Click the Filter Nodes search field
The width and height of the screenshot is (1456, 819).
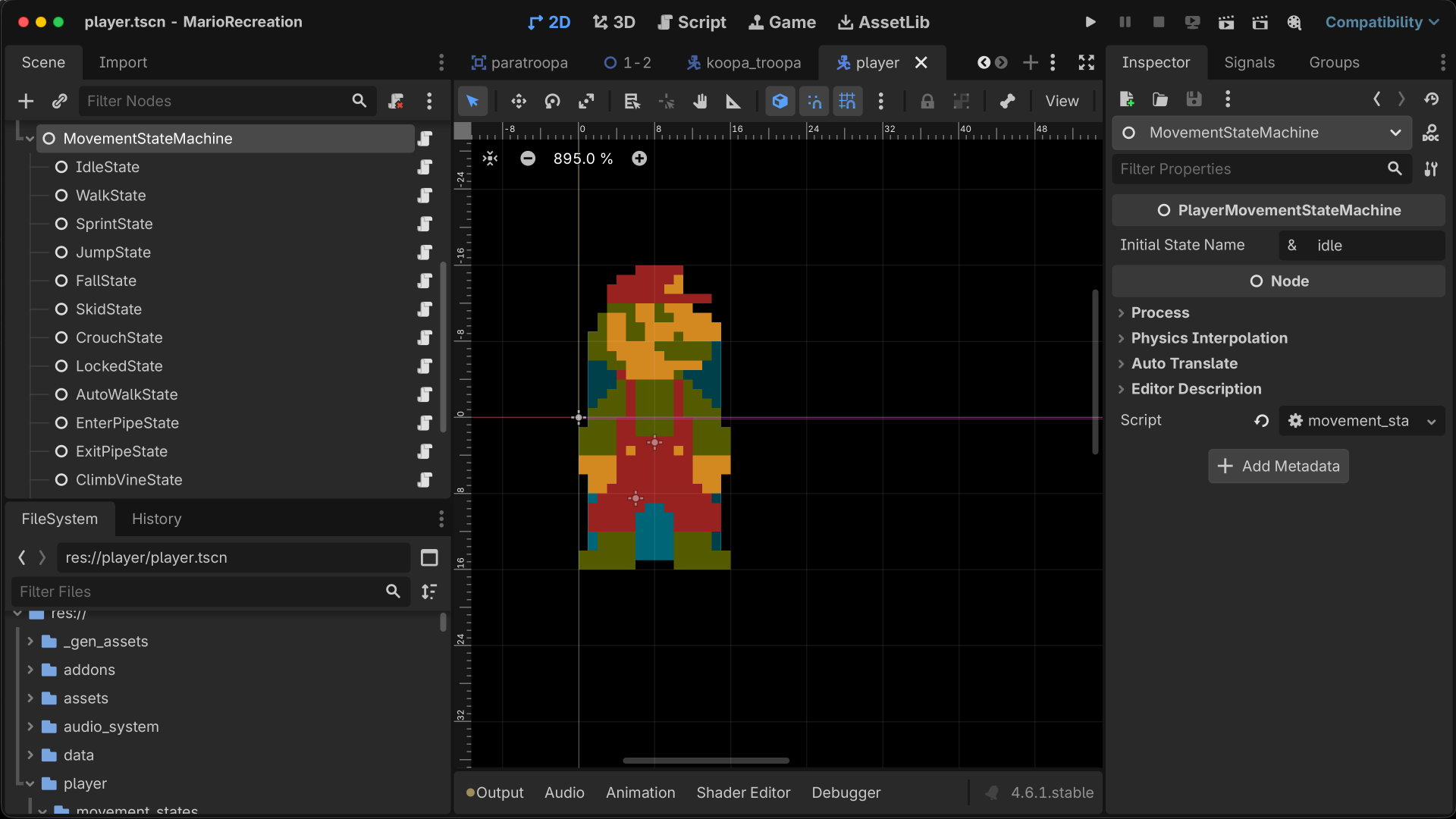[x=227, y=101]
